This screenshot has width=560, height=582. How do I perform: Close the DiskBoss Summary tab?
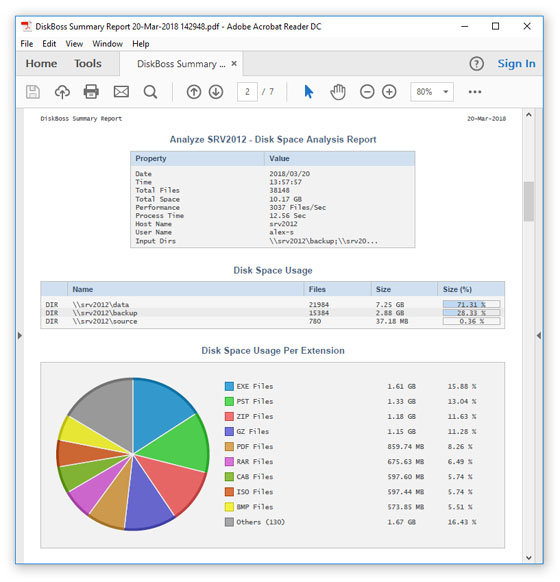coord(234,63)
